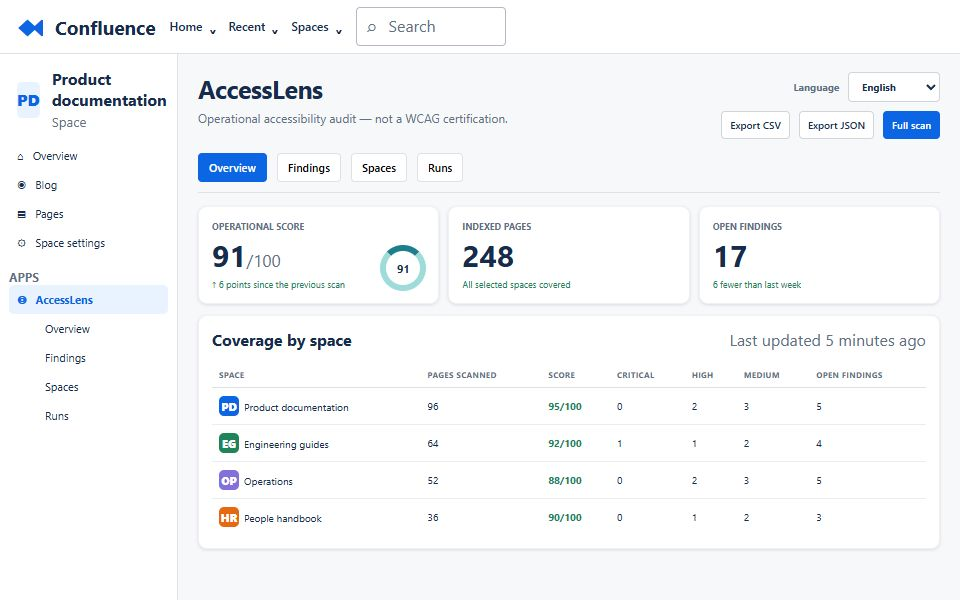Click Operations in coverage table

[268, 482]
